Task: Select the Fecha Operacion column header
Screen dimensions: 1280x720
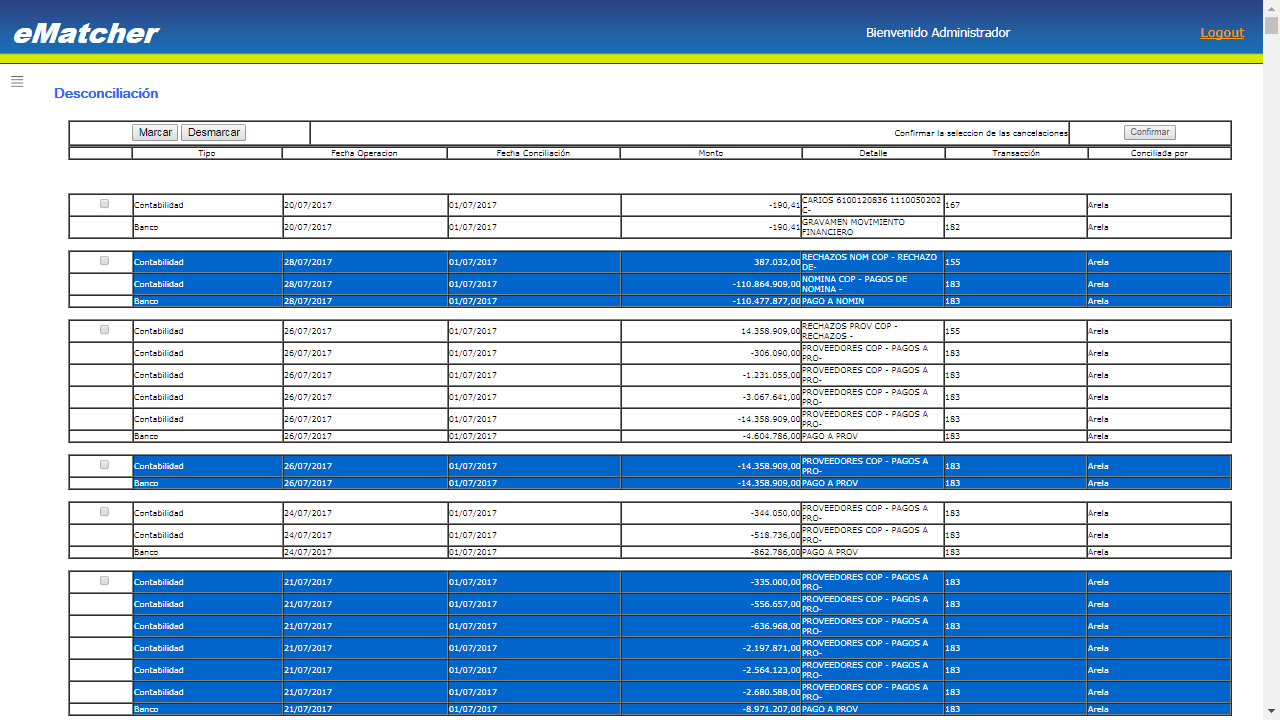Action: pyautogui.click(x=364, y=153)
